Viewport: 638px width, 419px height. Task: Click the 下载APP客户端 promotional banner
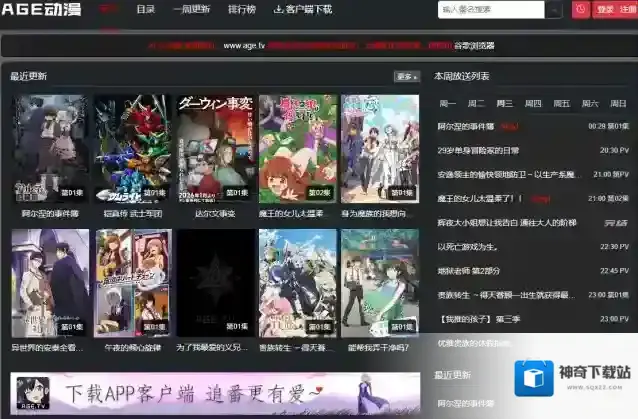pyautogui.click(x=215, y=393)
